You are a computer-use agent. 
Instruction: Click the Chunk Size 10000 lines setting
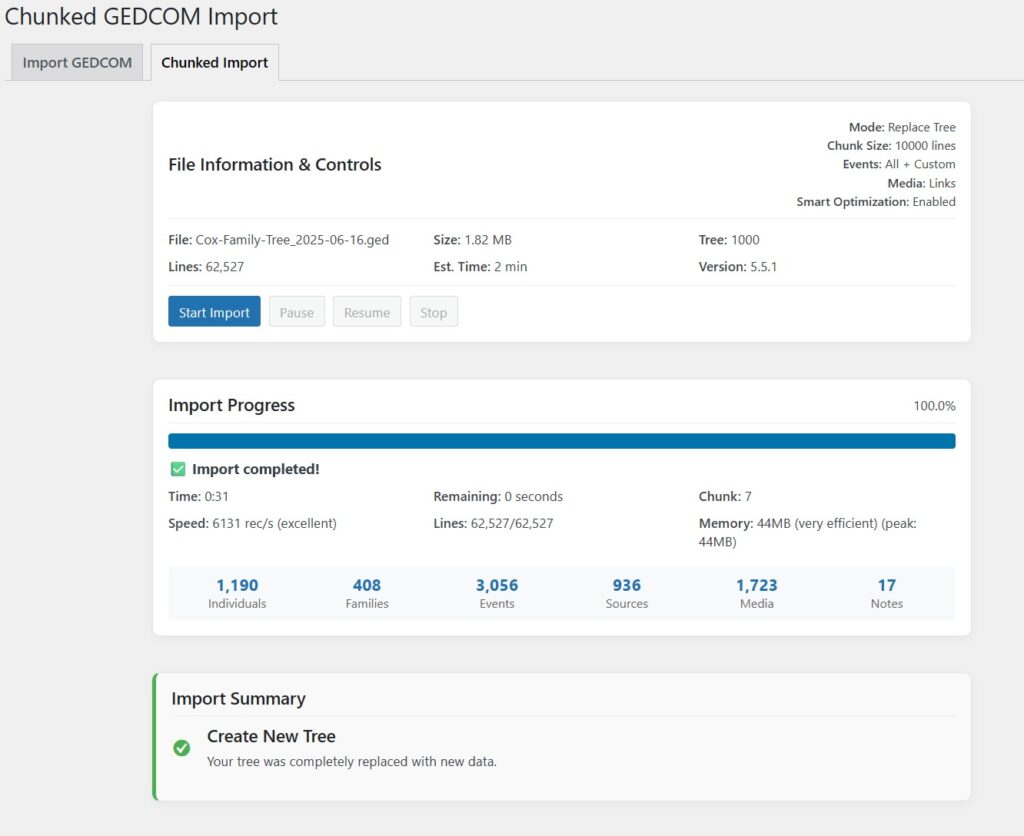891,146
